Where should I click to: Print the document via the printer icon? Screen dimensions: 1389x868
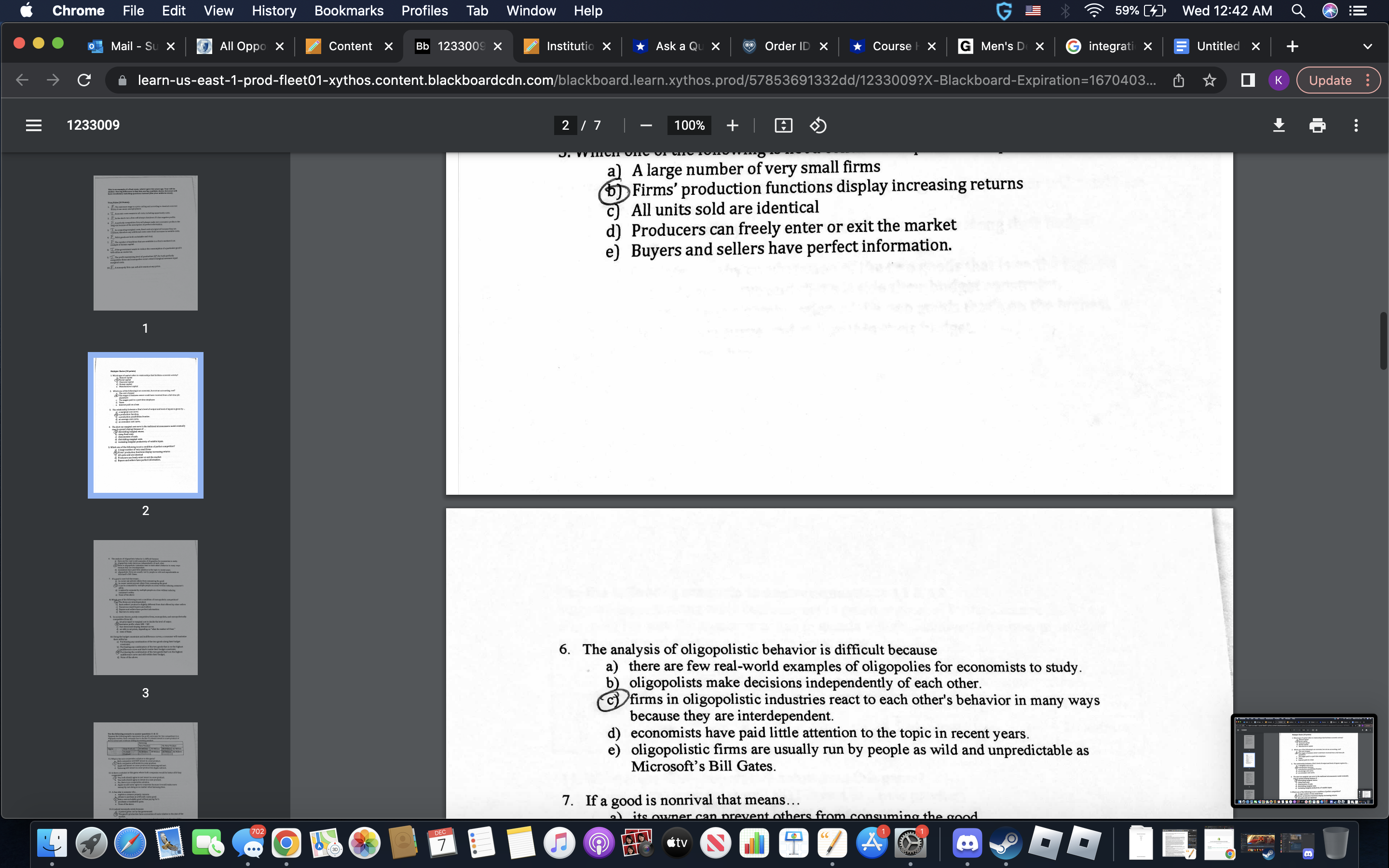pyautogui.click(x=1317, y=125)
